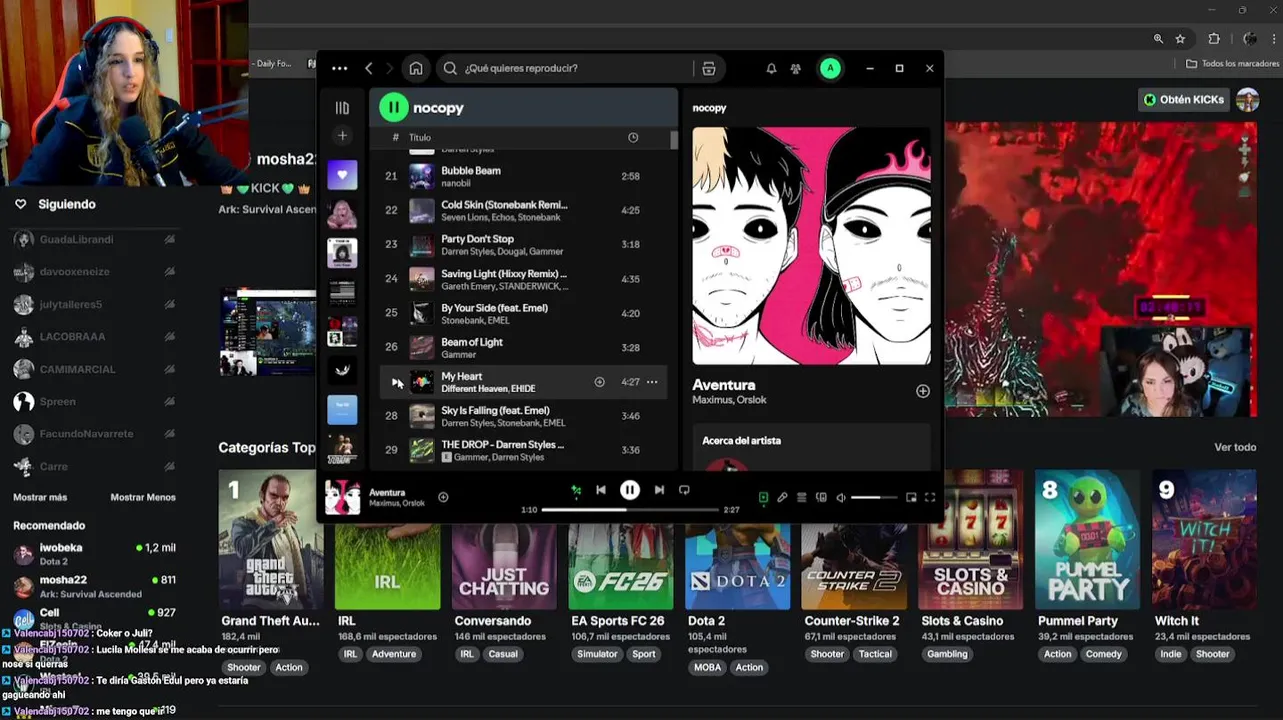Pause playback in the bottom player
The height and width of the screenshot is (720, 1283).
[x=630, y=490]
